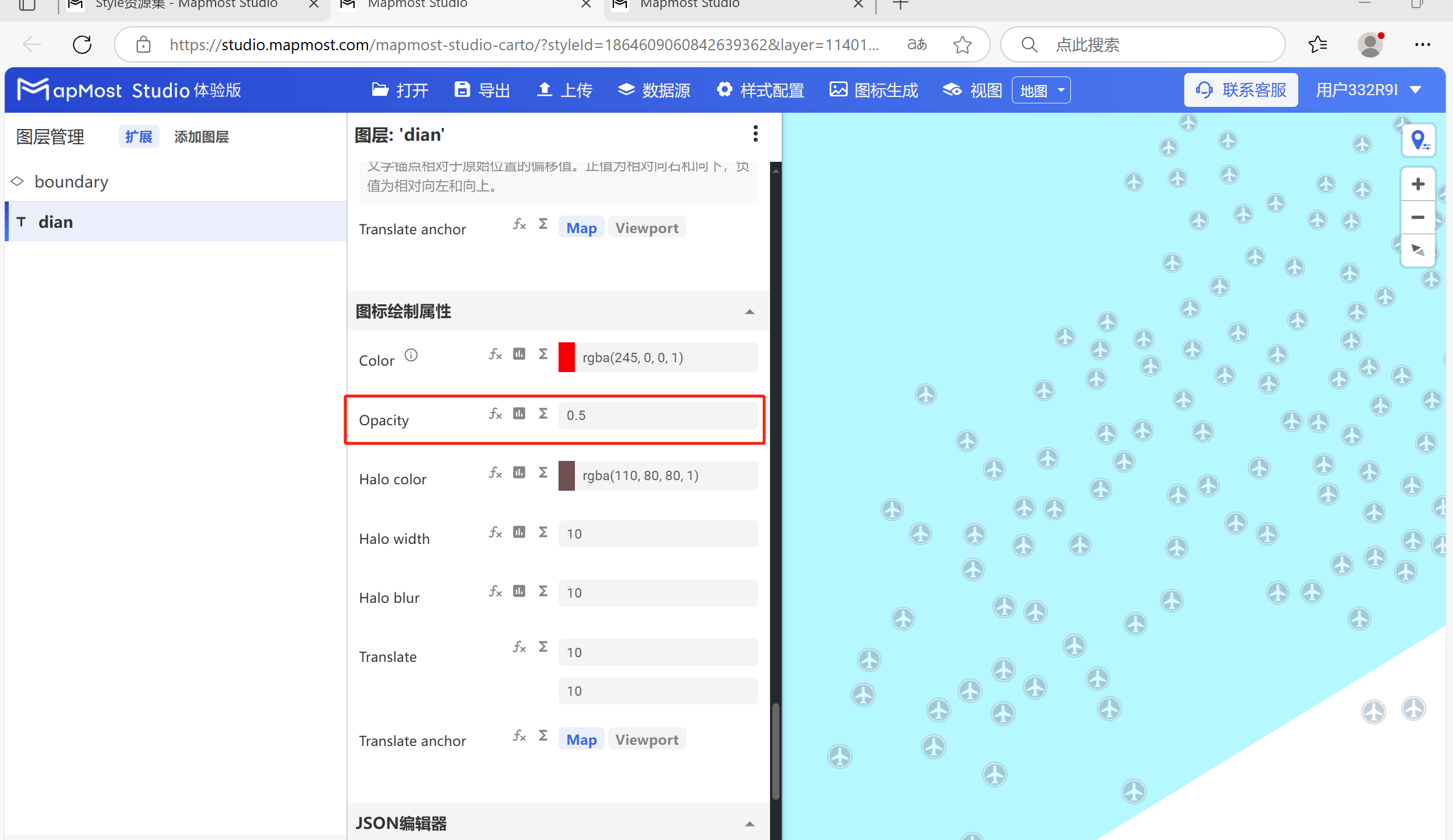Enable data-driven styling for Color
Viewport: 1453px width, 840px height.
tap(519, 354)
